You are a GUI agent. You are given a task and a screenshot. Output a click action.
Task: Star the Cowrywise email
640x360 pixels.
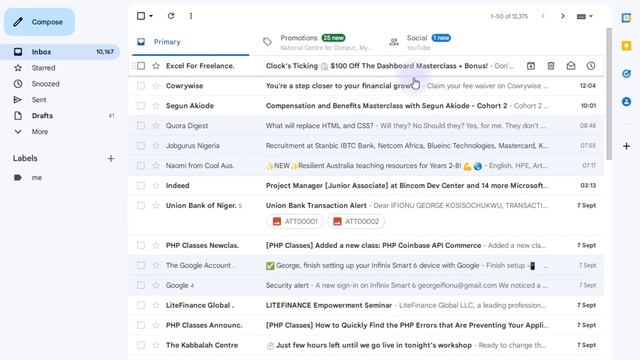pos(156,86)
